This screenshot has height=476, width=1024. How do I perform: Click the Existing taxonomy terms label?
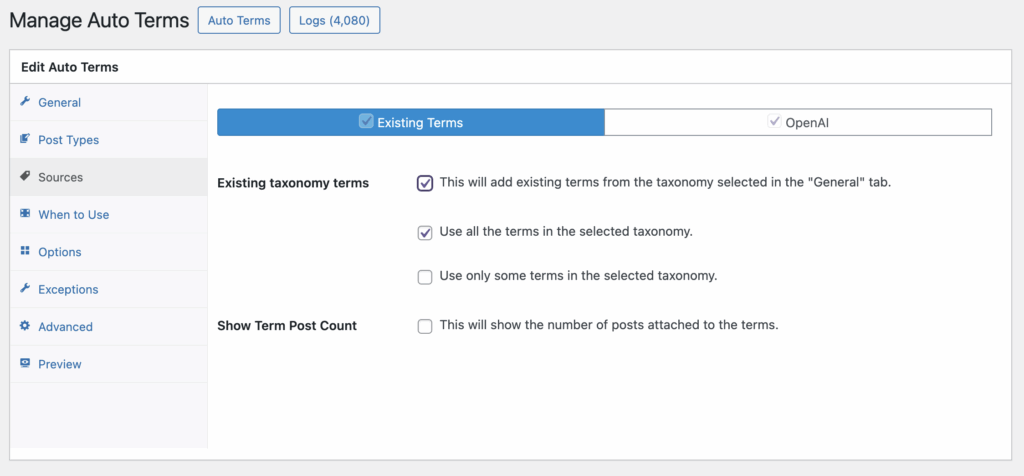click(x=293, y=183)
